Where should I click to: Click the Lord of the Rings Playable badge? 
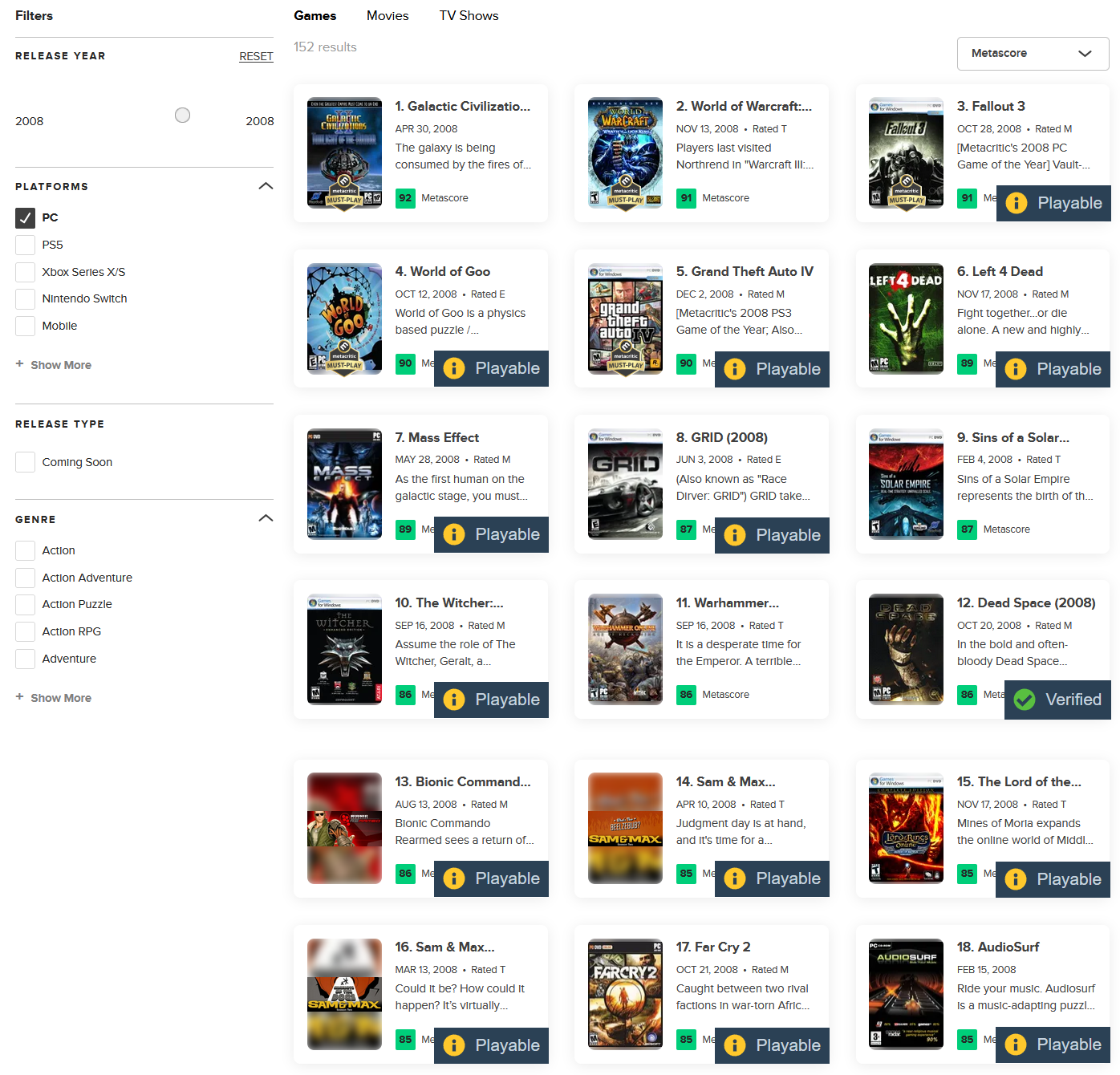(x=1053, y=879)
